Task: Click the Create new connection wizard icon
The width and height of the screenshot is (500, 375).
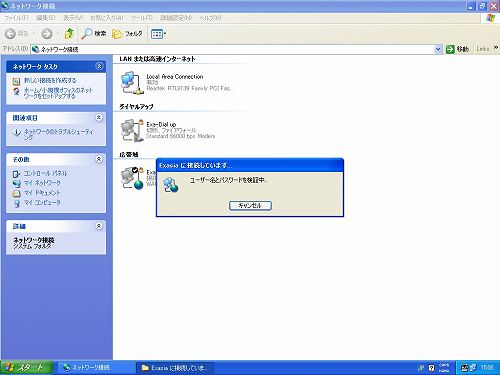Action: pos(16,81)
